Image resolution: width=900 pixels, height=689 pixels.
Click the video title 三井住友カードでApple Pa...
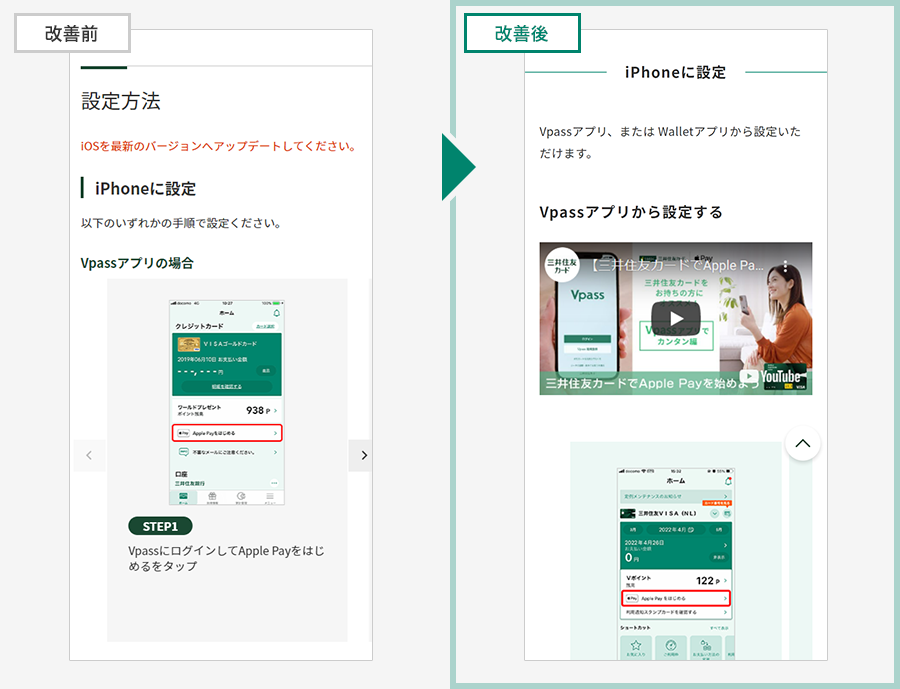(678, 265)
